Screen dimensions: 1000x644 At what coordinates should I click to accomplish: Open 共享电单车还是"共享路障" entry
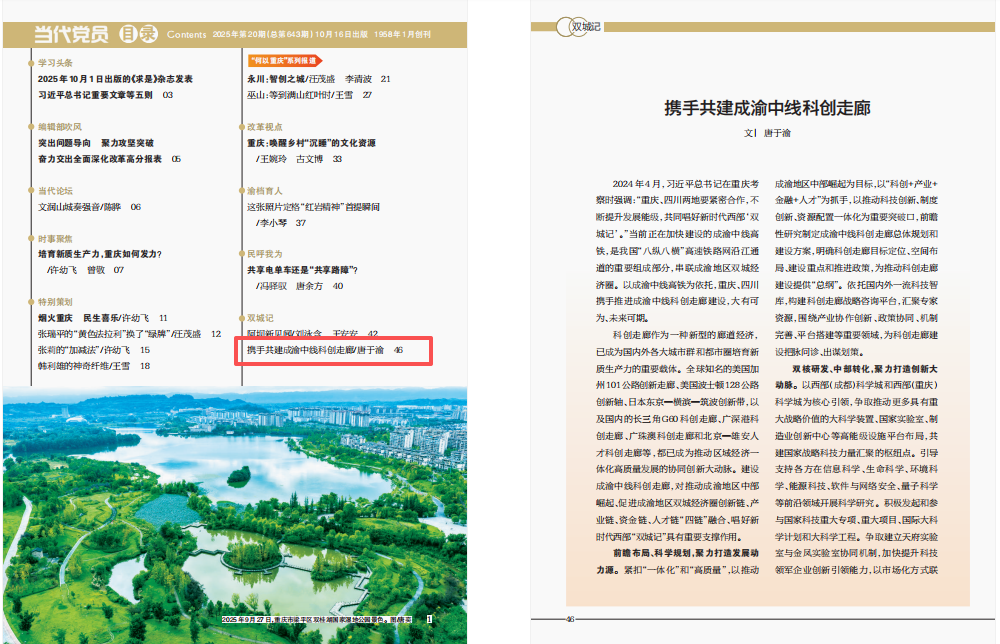[302, 270]
